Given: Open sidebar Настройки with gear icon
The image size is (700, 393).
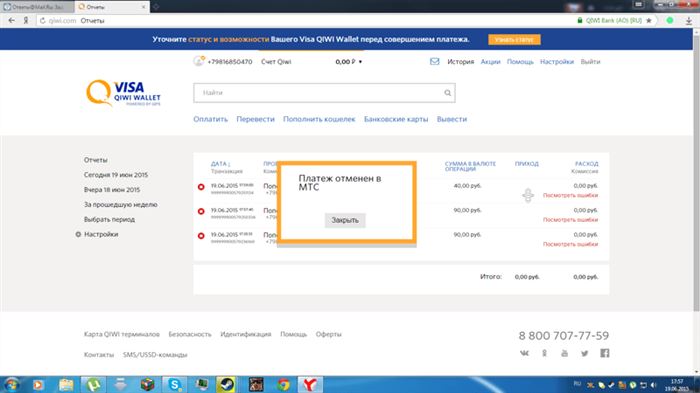Looking at the screenshot, I should [101, 234].
